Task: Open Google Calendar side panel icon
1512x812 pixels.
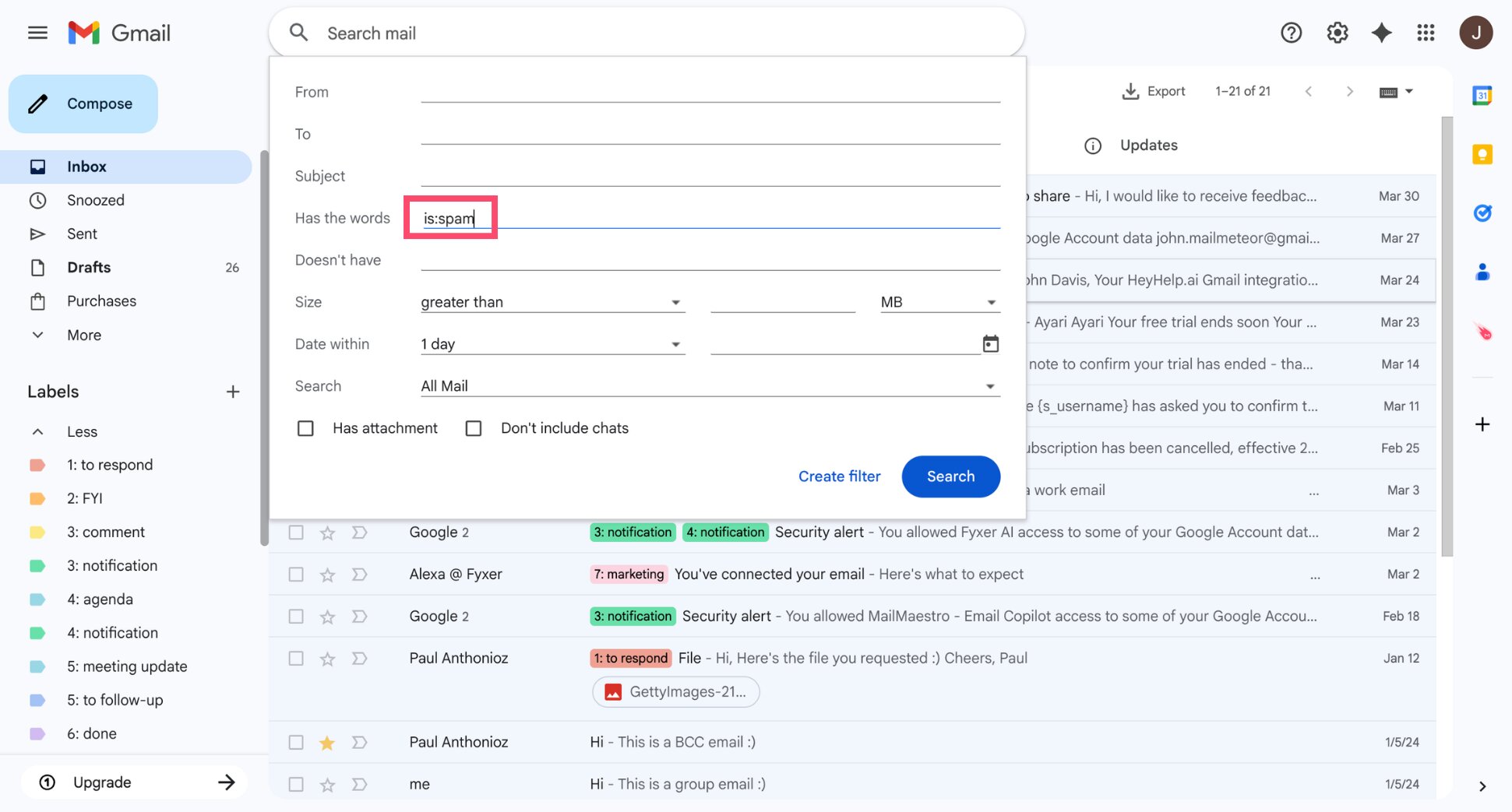Action: pyautogui.click(x=1482, y=96)
